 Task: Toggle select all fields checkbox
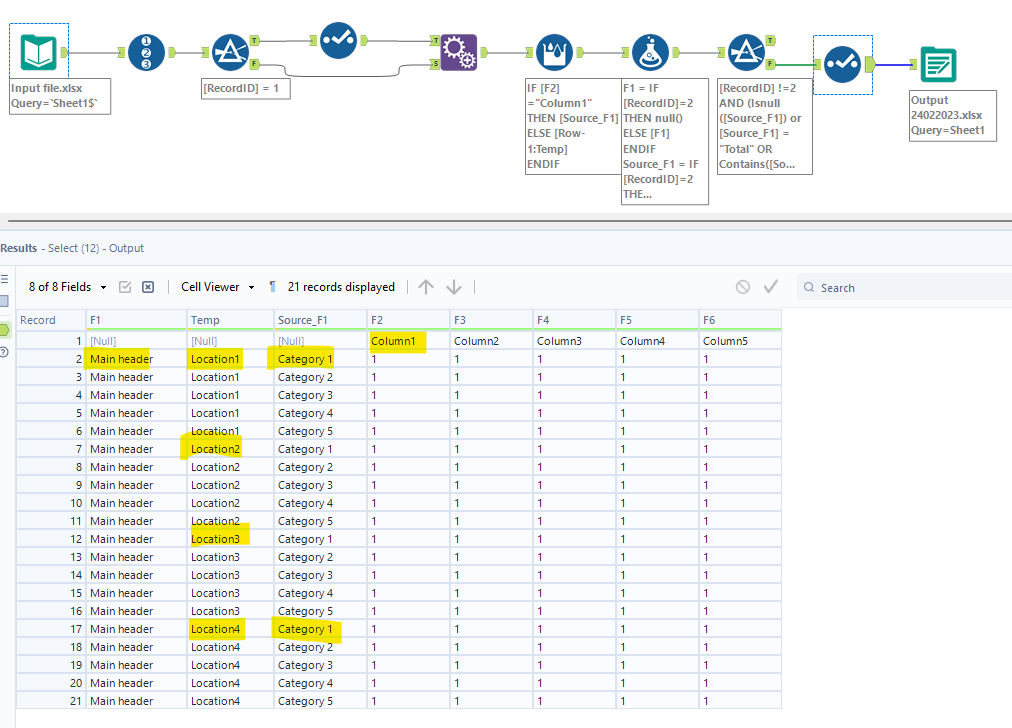[x=125, y=287]
